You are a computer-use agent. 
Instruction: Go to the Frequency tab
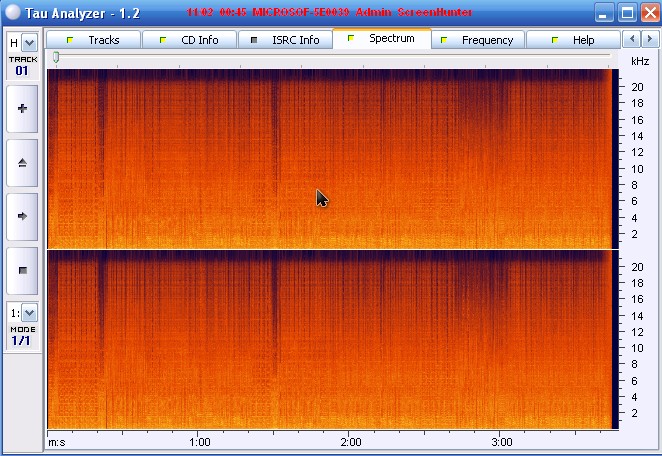478,40
